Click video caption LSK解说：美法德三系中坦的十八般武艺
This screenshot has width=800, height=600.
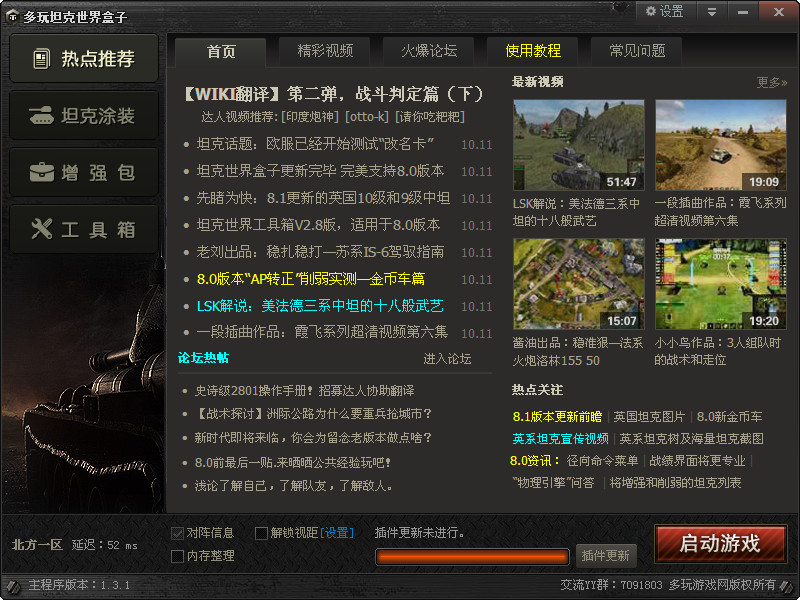(577, 212)
